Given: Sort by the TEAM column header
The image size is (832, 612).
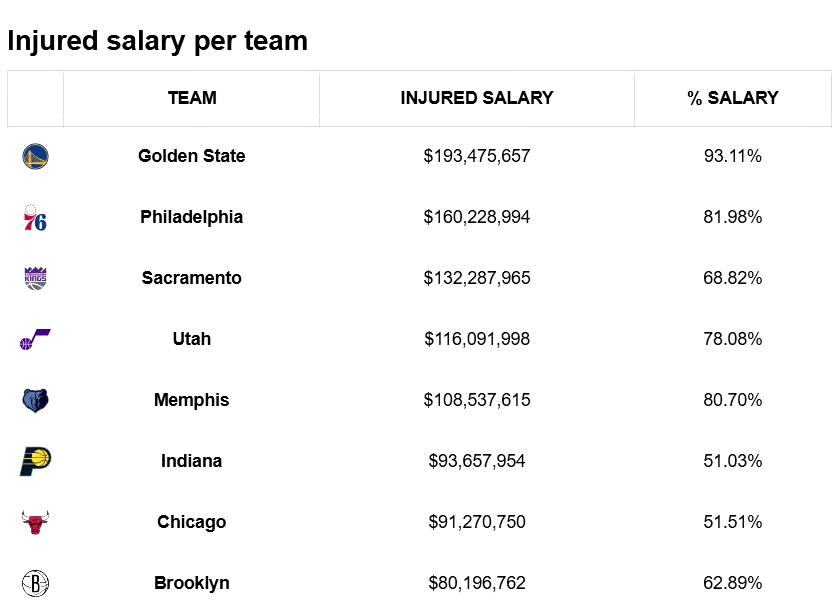Looking at the screenshot, I should point(192,98).
